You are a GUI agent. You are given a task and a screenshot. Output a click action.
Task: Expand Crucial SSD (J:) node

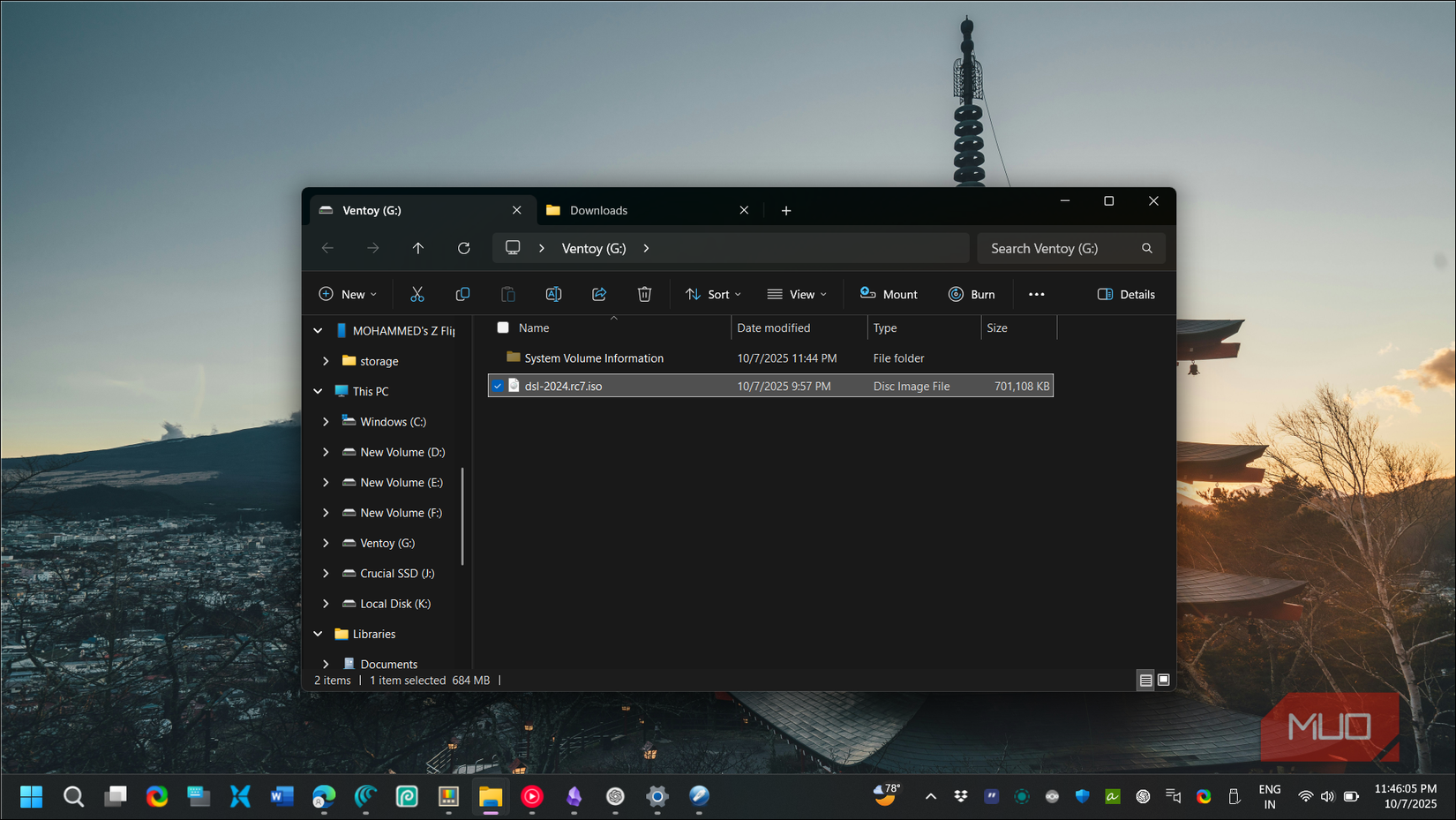point(326,573)
